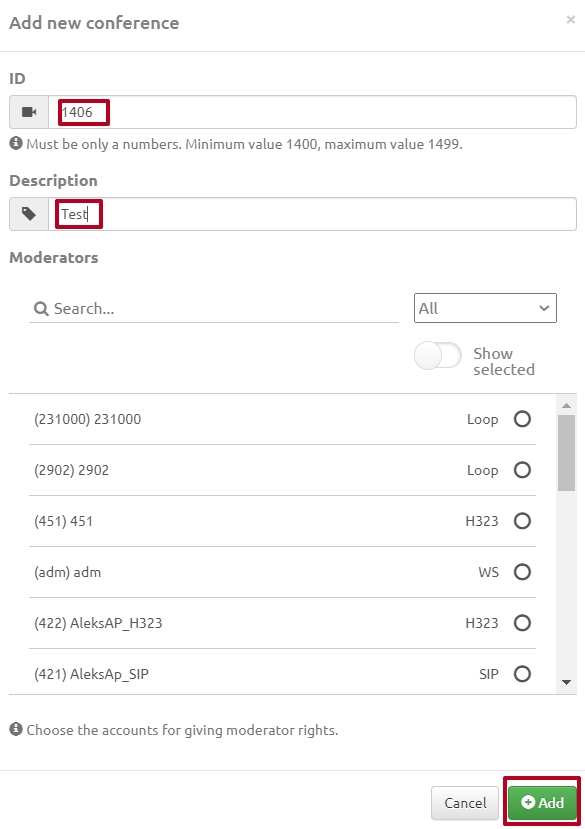Click the Description input field
Image resolution: width=585 pixels, height=829 pixels.
[312, 214]
